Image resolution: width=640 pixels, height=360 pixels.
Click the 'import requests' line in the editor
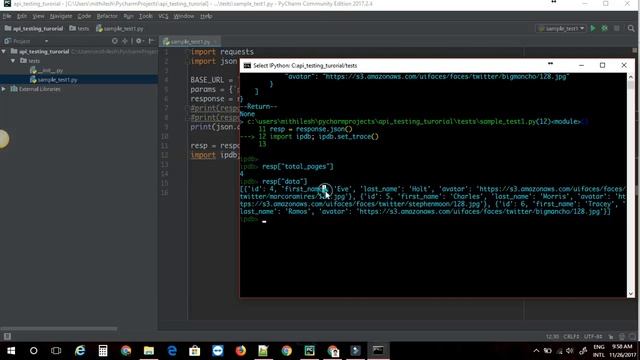click(222, 52)
